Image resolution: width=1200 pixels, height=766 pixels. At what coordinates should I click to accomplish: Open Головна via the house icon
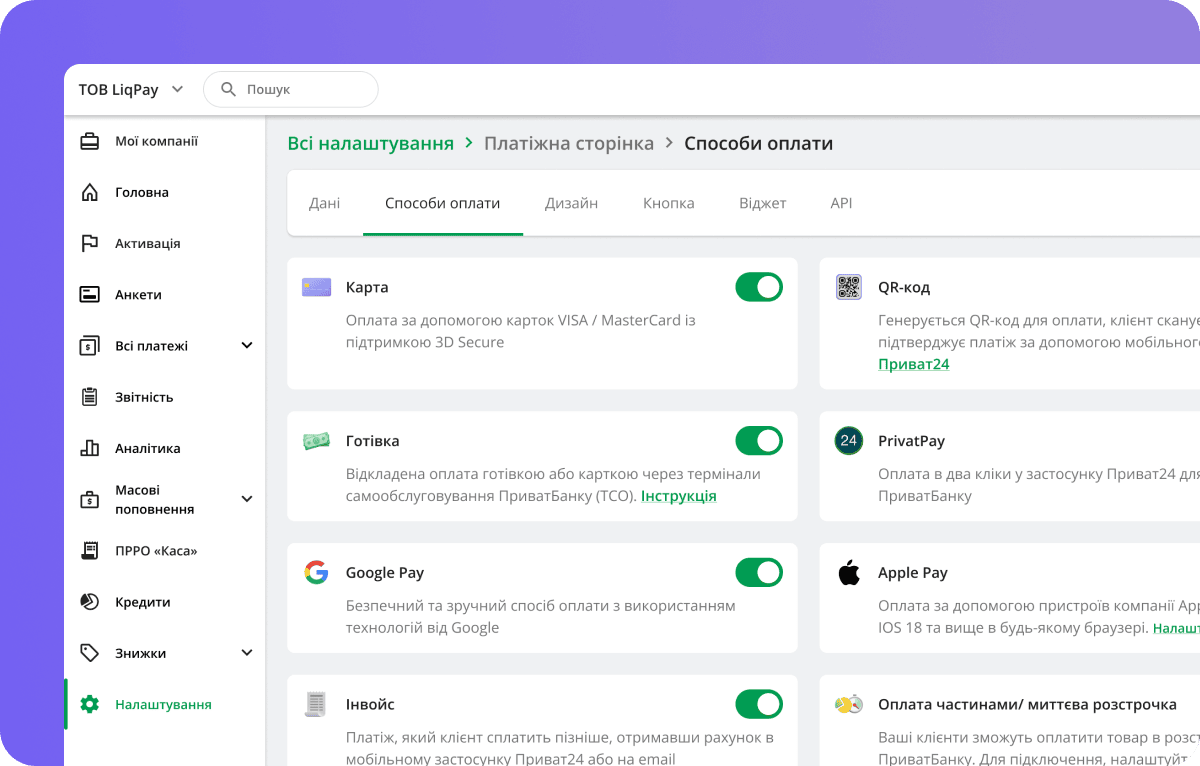(90, 192)
